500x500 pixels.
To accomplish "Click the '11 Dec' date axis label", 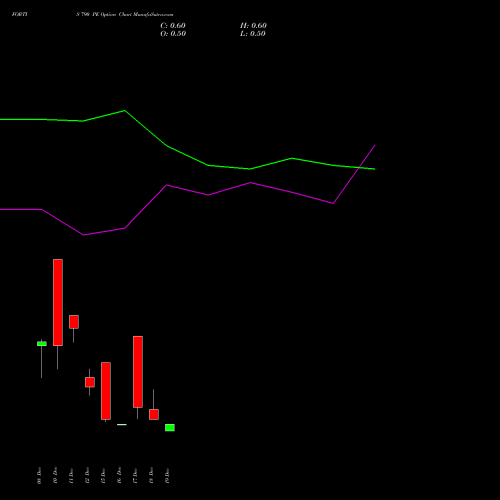I will pyautogui.click(x=71, y=475).
